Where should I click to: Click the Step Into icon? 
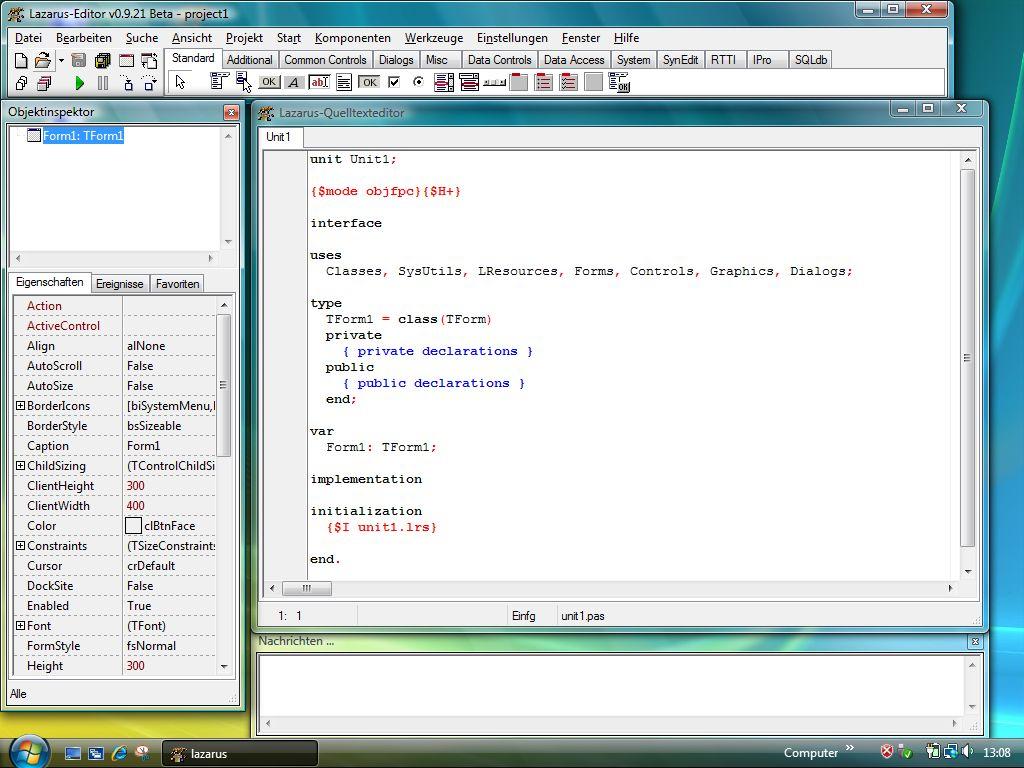tap(127, 83)
